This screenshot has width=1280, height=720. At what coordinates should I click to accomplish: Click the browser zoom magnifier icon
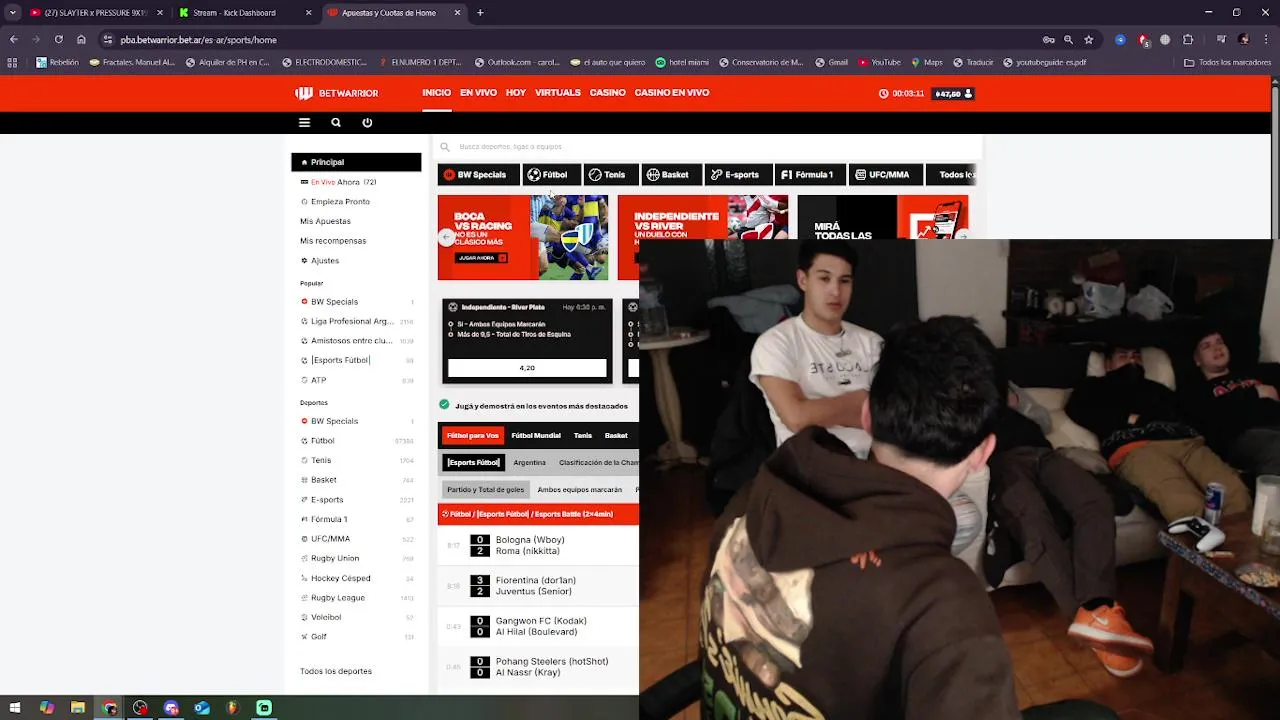1068,40
